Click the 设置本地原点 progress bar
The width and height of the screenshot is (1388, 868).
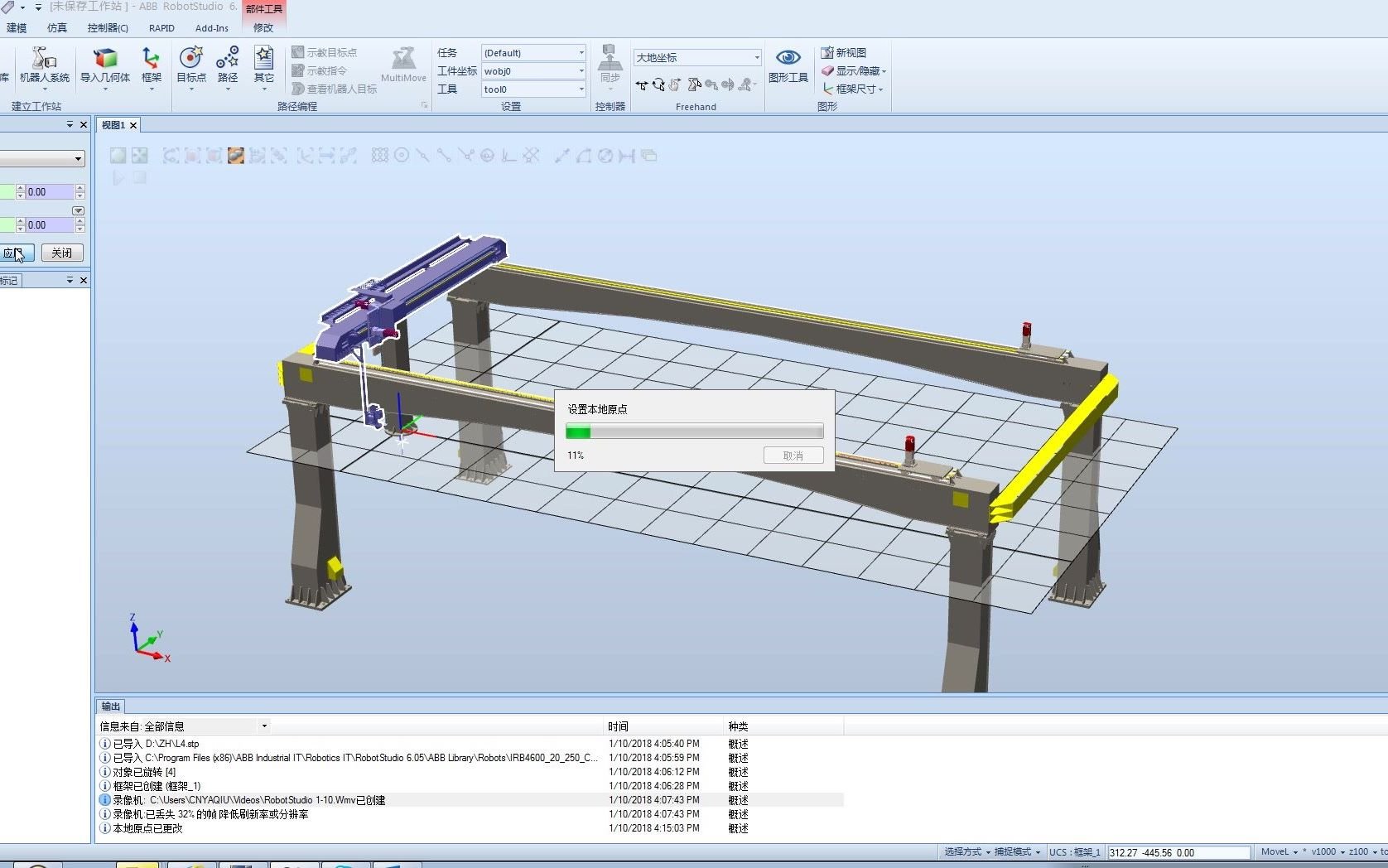695,431
